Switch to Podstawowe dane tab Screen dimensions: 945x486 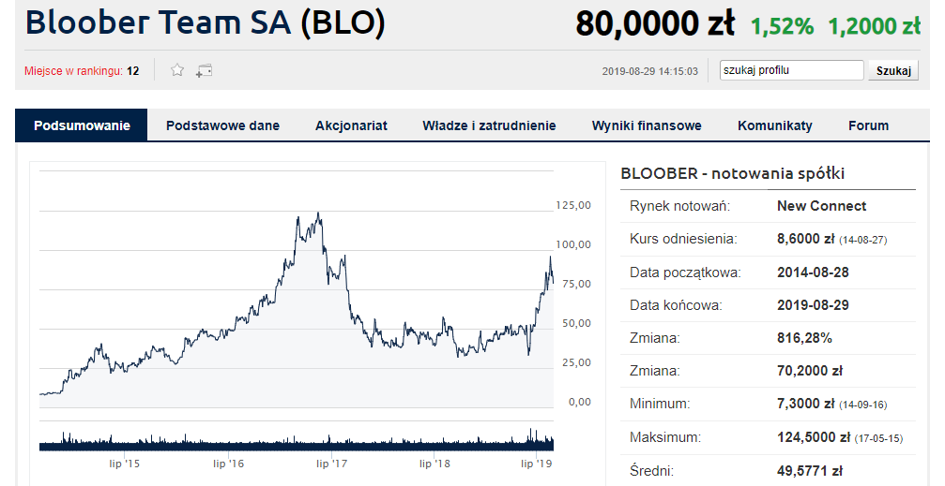(223, 125)
